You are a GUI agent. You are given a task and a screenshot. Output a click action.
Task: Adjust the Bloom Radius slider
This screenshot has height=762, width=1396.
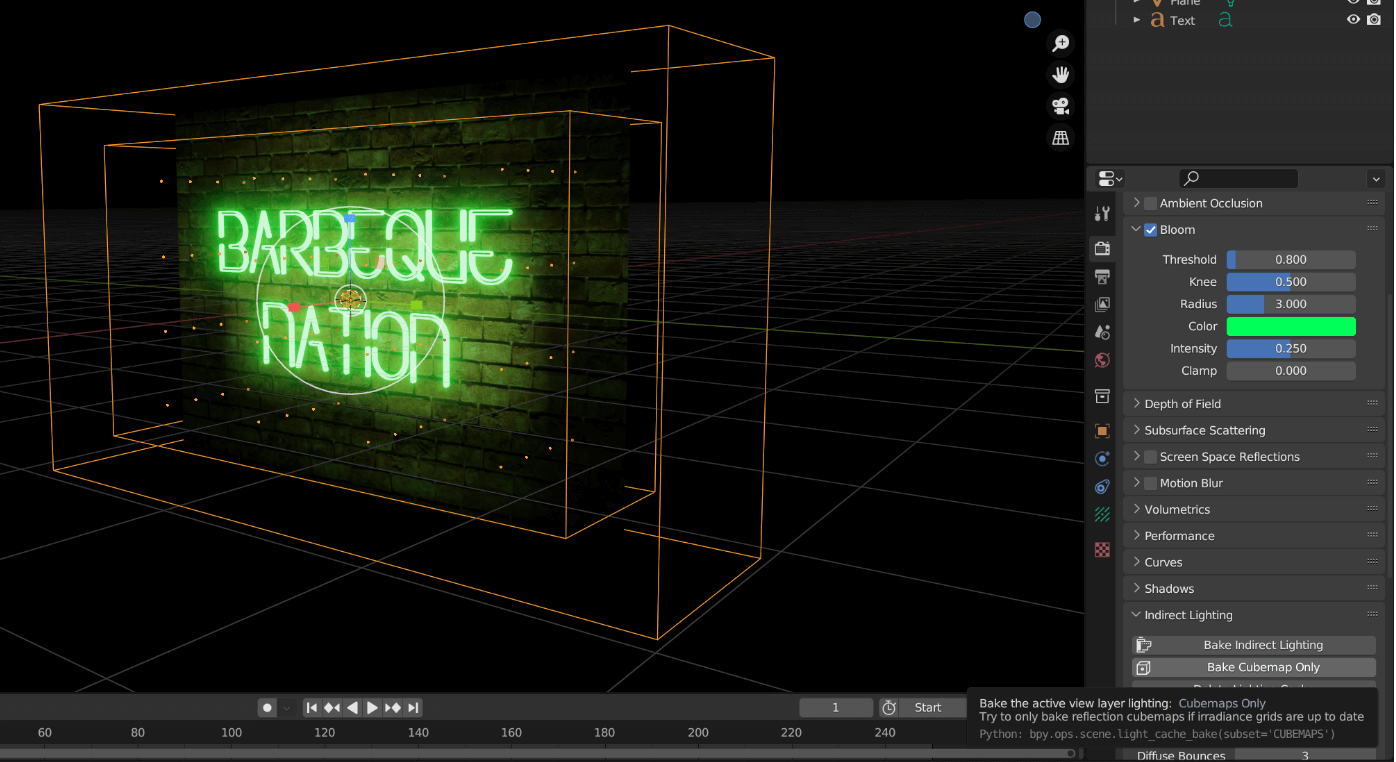(x=1291, y=304)
